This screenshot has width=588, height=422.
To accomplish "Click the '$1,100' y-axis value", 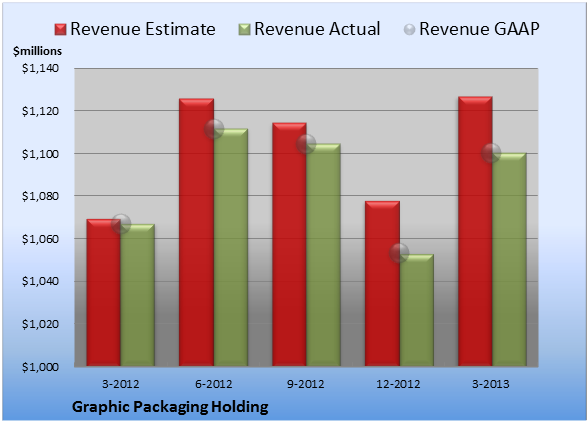I will 40,154.
